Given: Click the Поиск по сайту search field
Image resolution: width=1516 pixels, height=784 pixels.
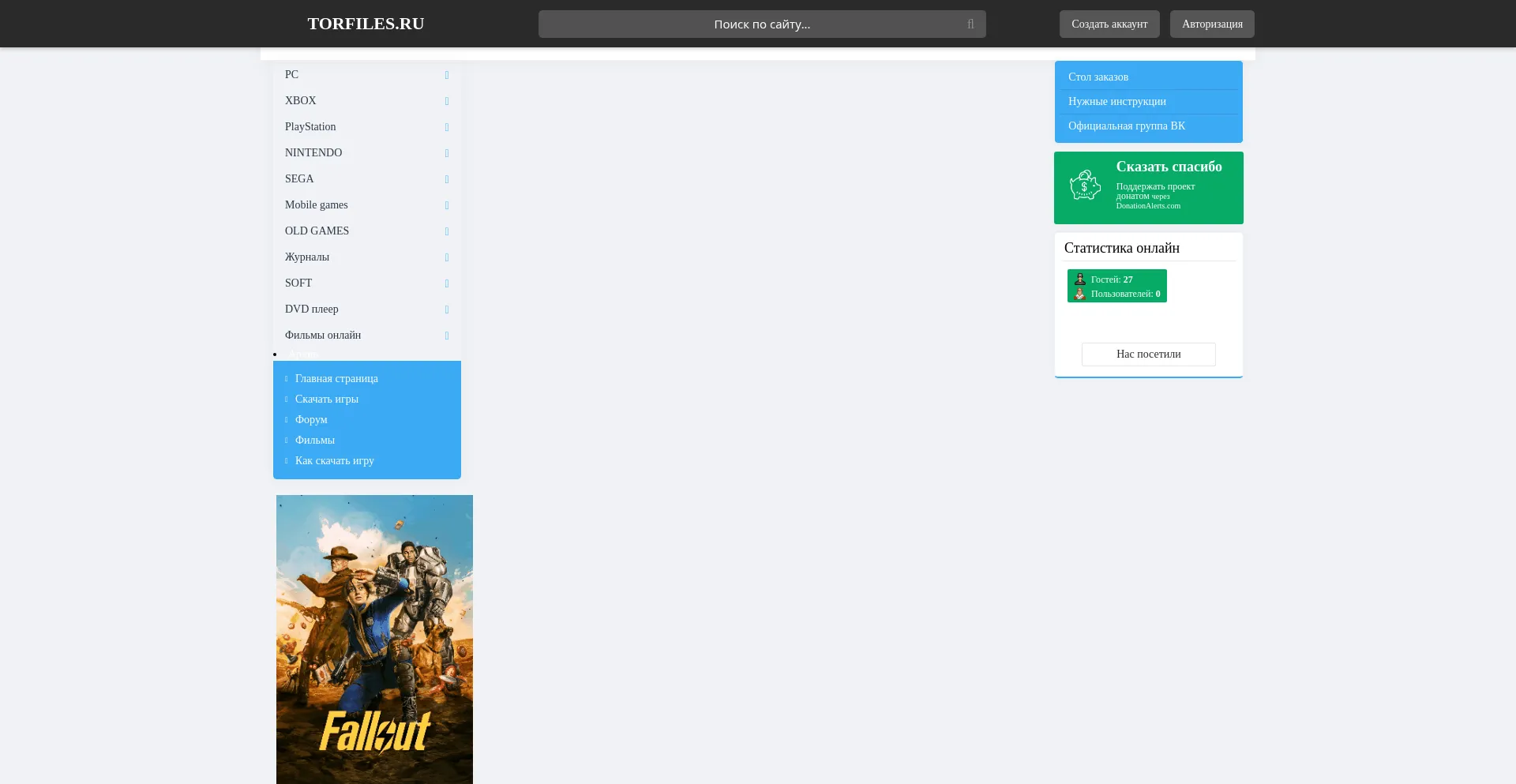Looking at the screenshot, I should click(x=762, y=24).
